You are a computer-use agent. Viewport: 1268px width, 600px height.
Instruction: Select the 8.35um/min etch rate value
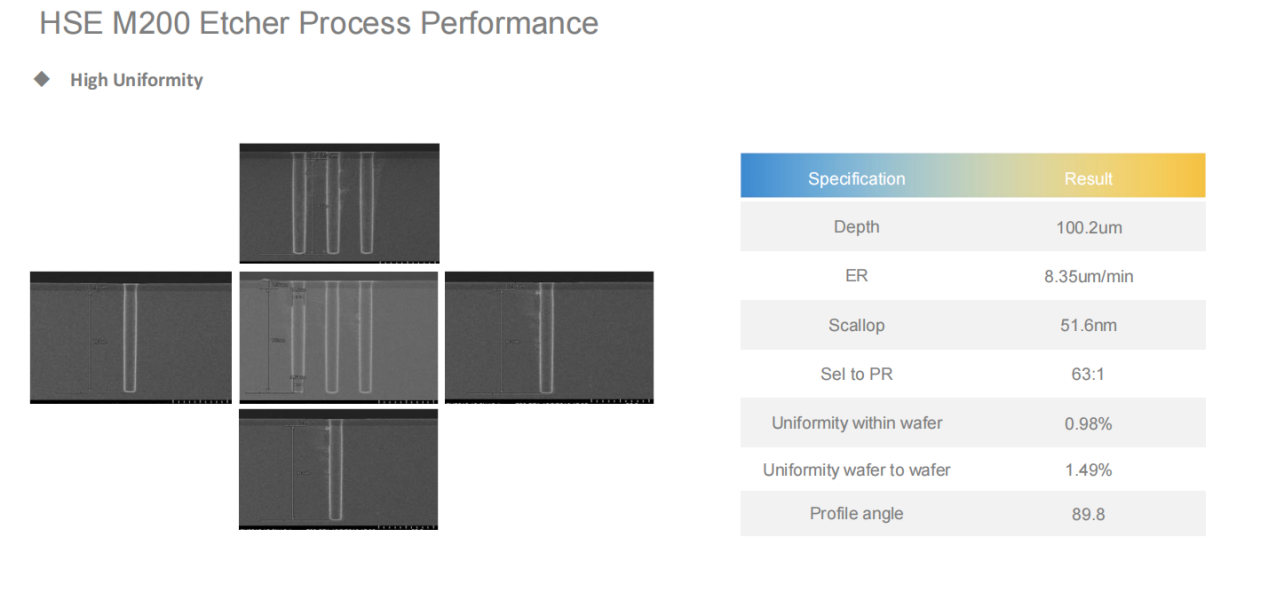click(1089, 277)
